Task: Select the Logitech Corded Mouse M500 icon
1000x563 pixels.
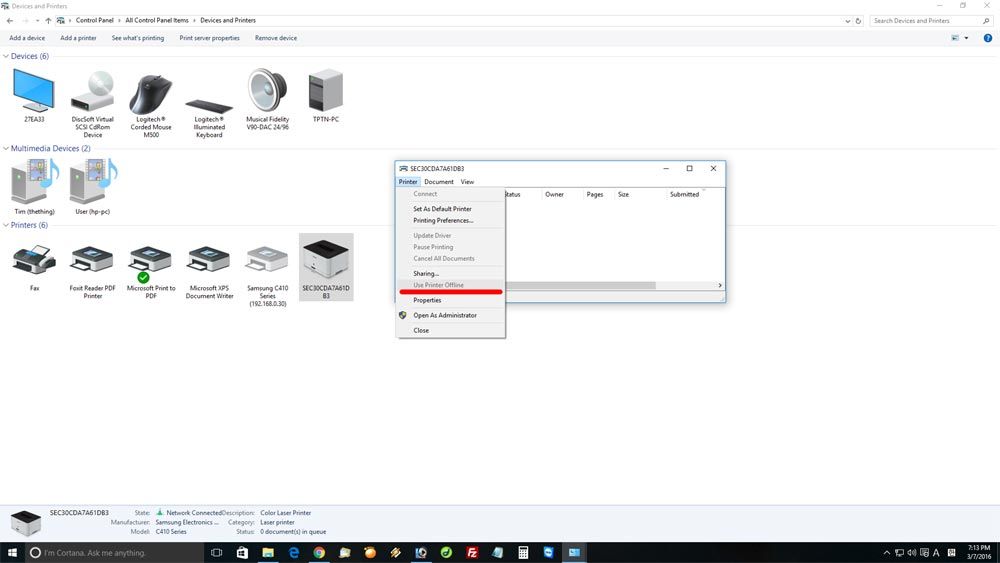Action: (x=151, y=93)
